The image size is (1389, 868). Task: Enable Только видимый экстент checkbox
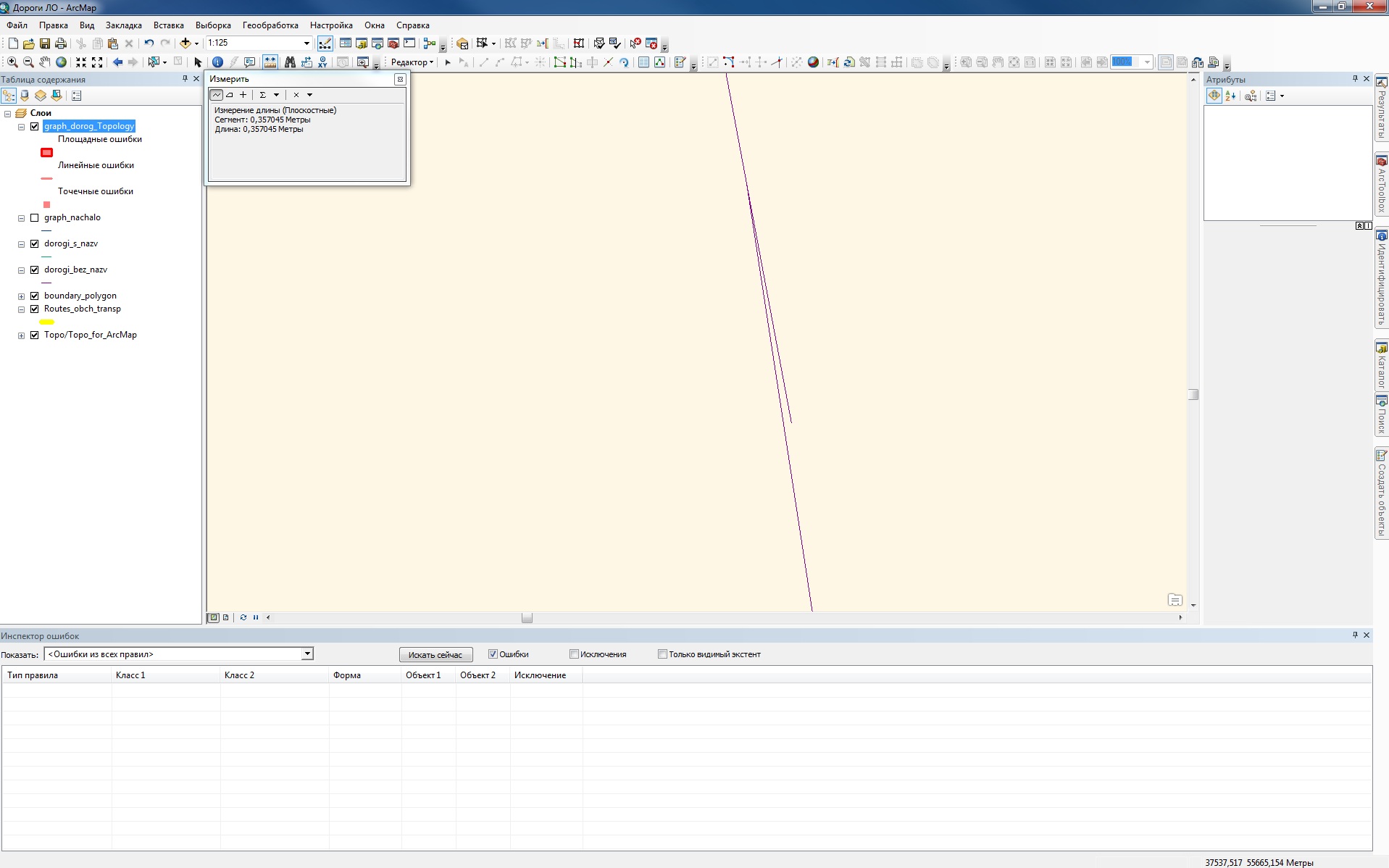tap(662, 654)
